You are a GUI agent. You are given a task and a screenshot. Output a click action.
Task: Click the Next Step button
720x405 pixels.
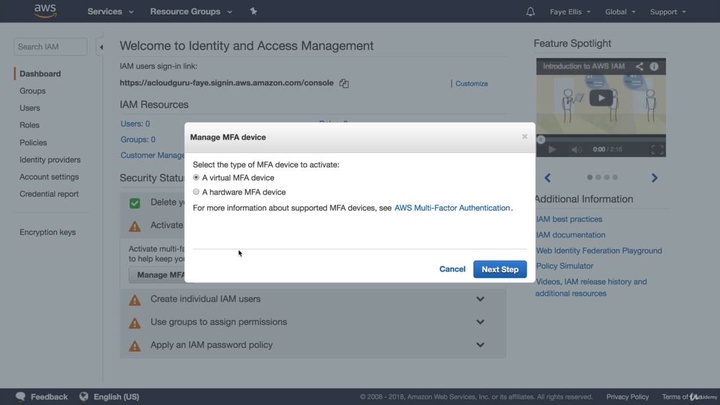pos(499,269)
